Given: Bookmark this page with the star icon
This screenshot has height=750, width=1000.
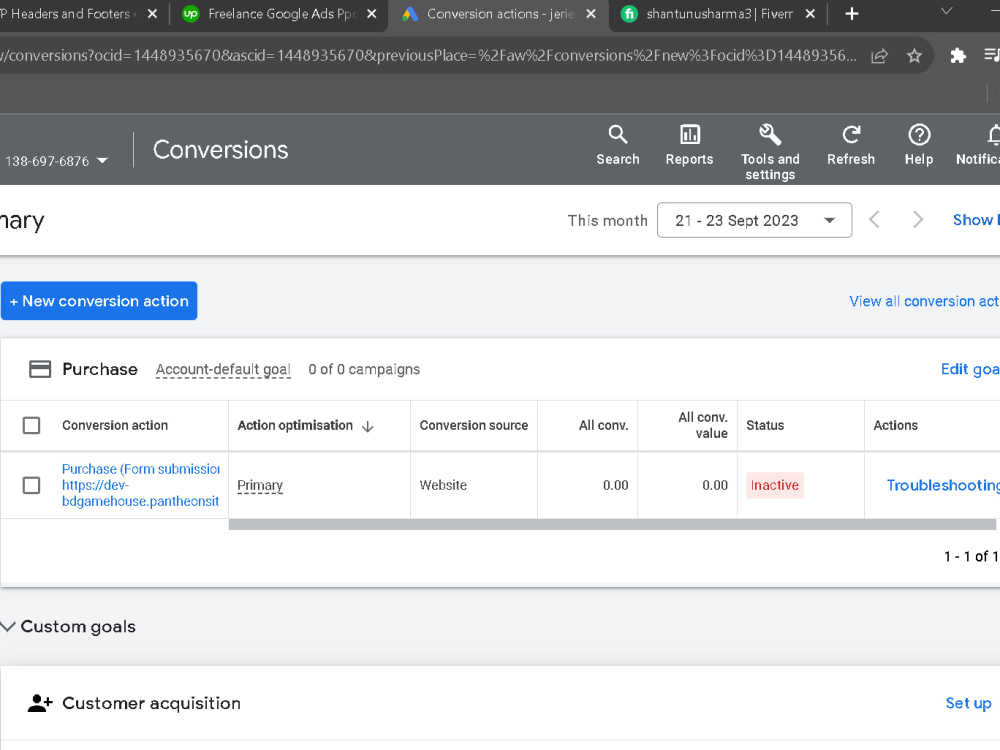Looking at the screenshot, I should pyautogui.click(x=914, y=56).
